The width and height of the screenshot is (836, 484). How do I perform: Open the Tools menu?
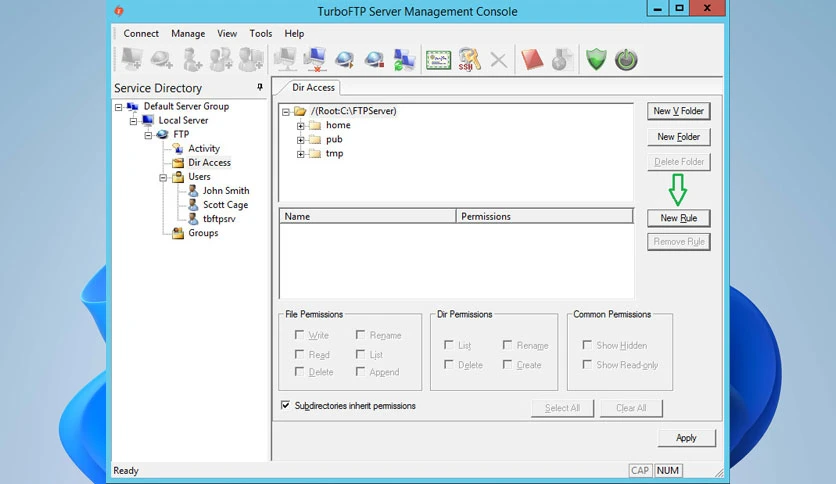coord(261,33)
